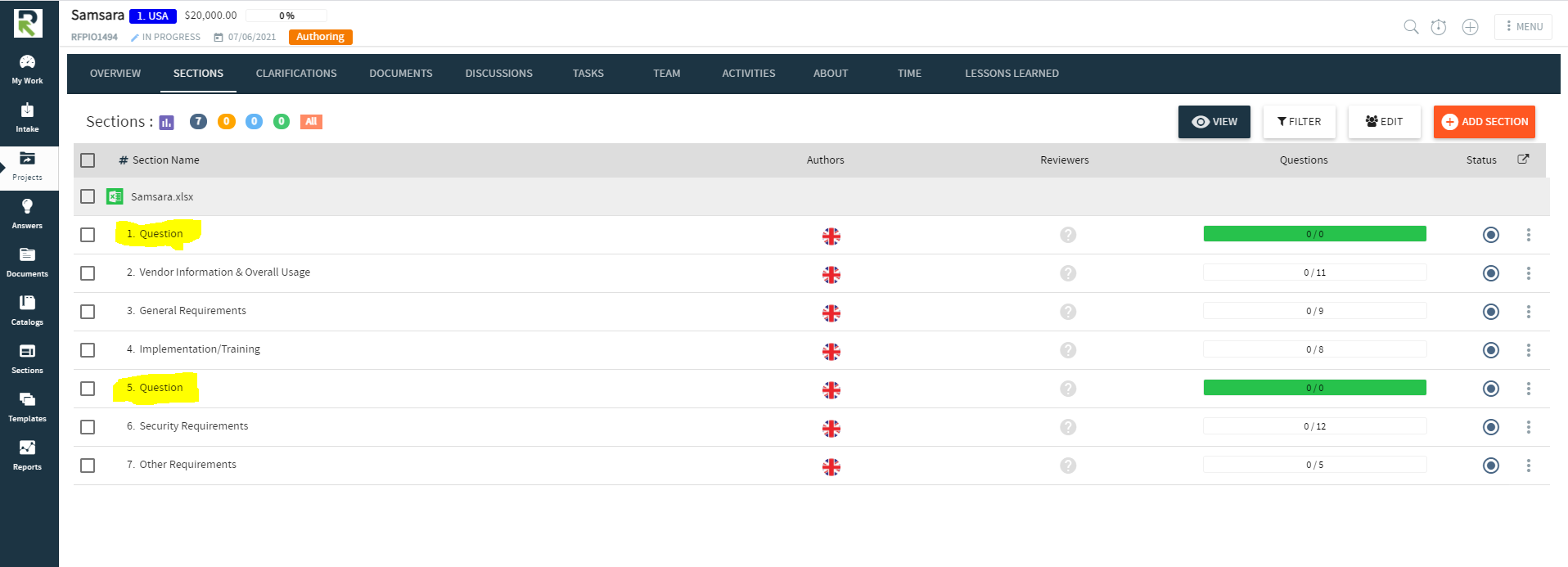Open the MENU dropdown in the header
The image size is (1568, 567).
click(1523, 27)
